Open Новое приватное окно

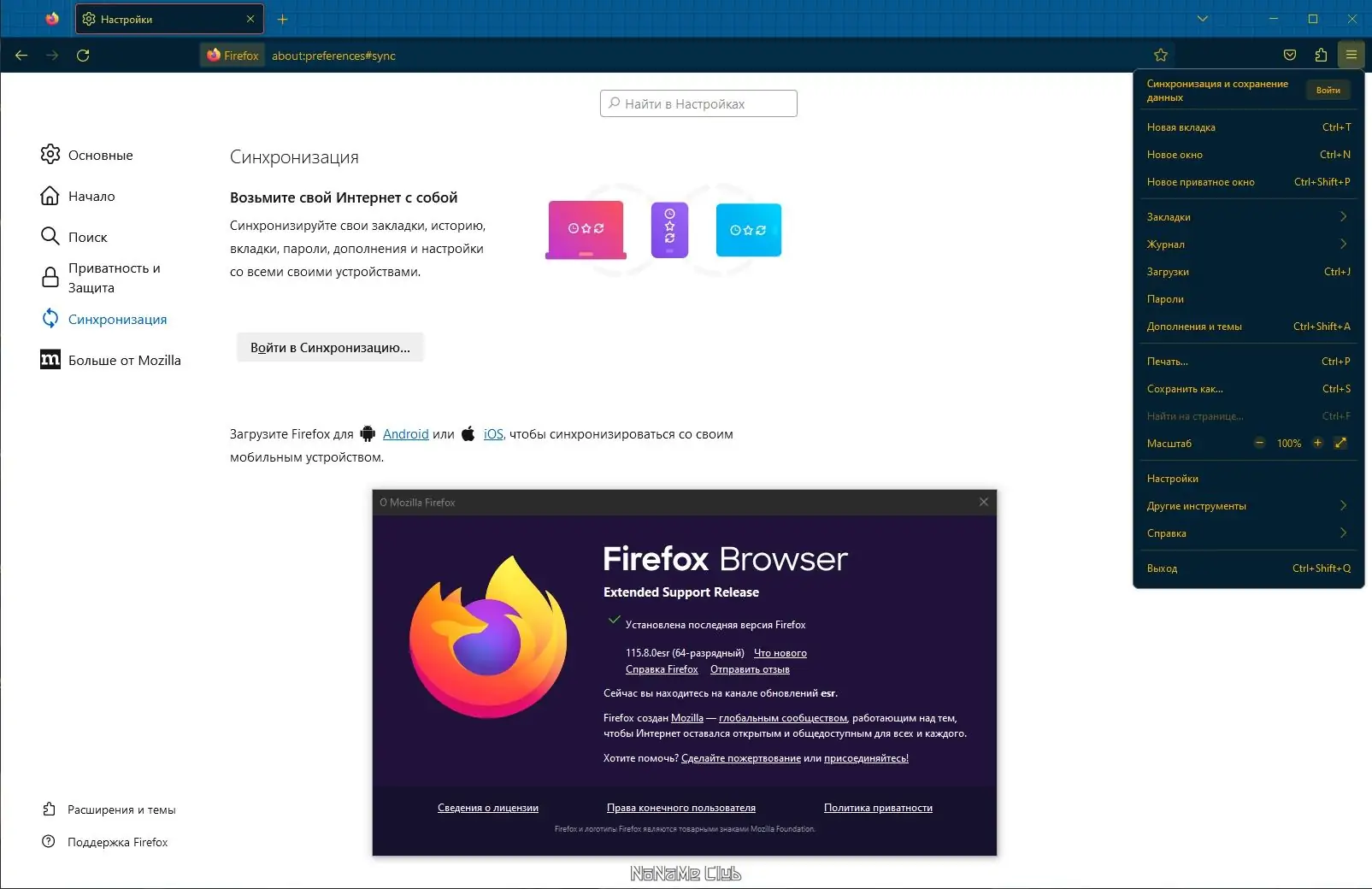(x=1248, y=182)
